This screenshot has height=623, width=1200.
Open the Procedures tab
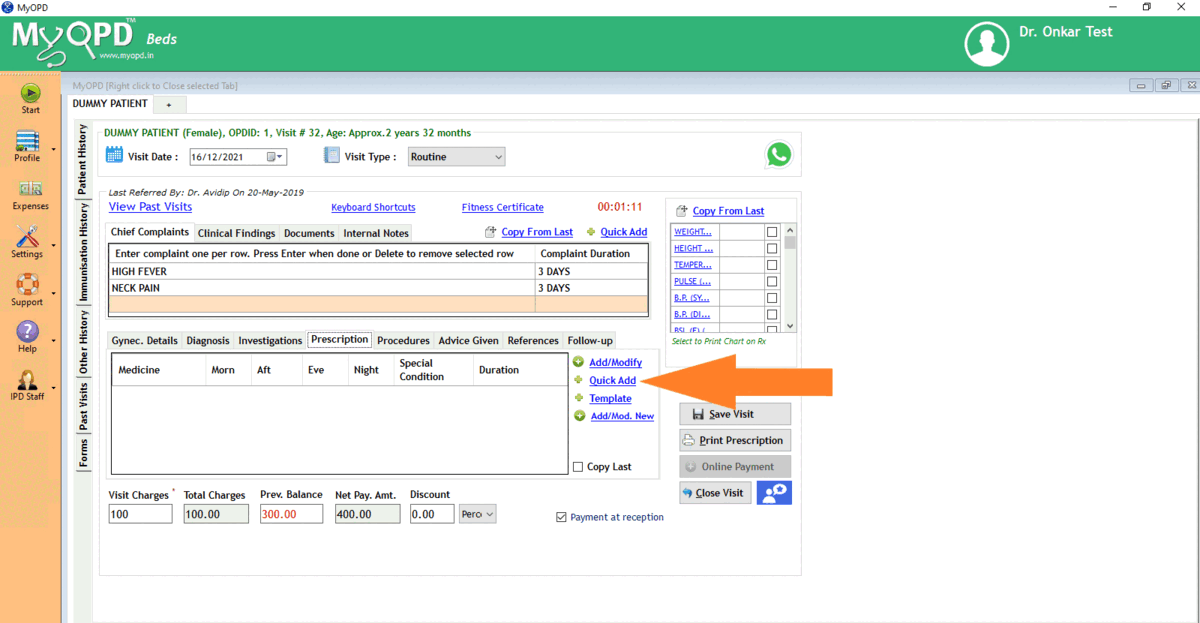(403, 341)
